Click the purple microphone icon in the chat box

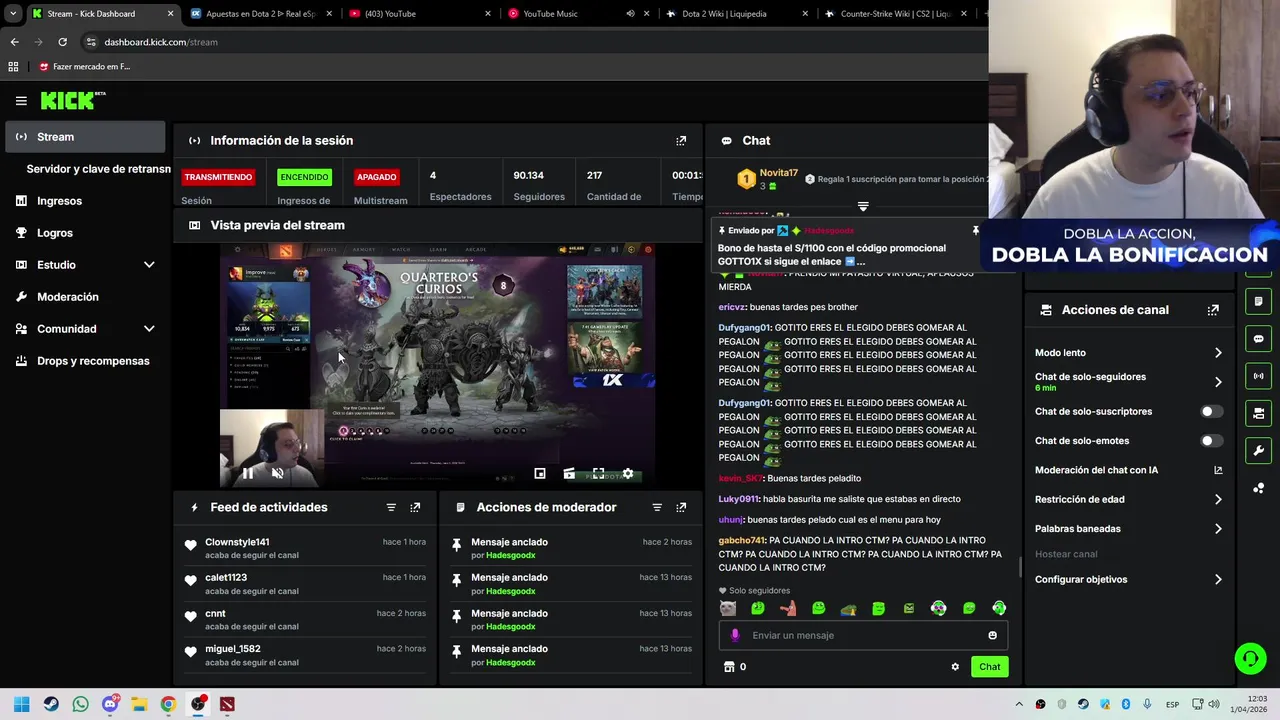click(x=735, y=635)
